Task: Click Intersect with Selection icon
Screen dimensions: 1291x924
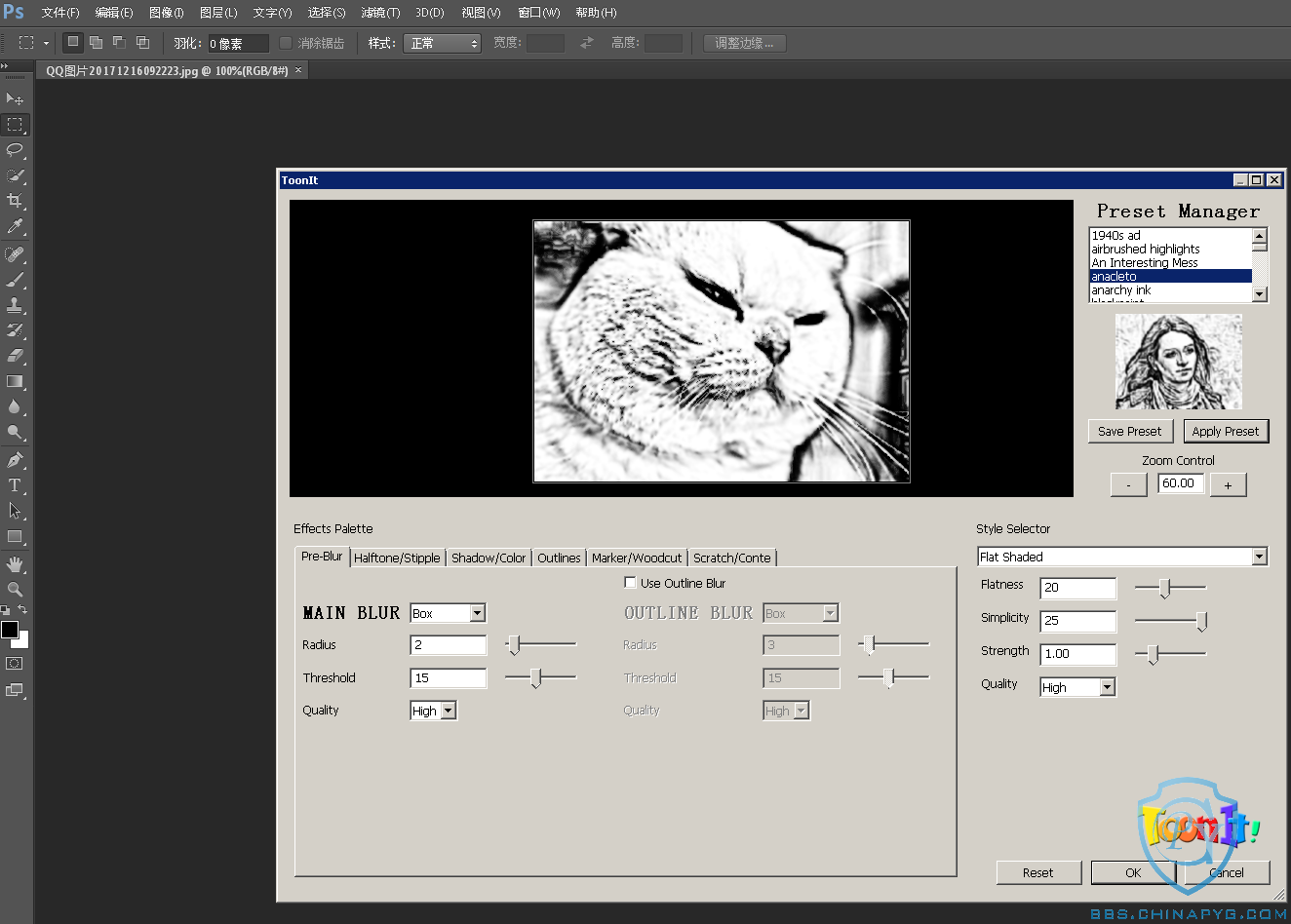Action: click(142, 42)
